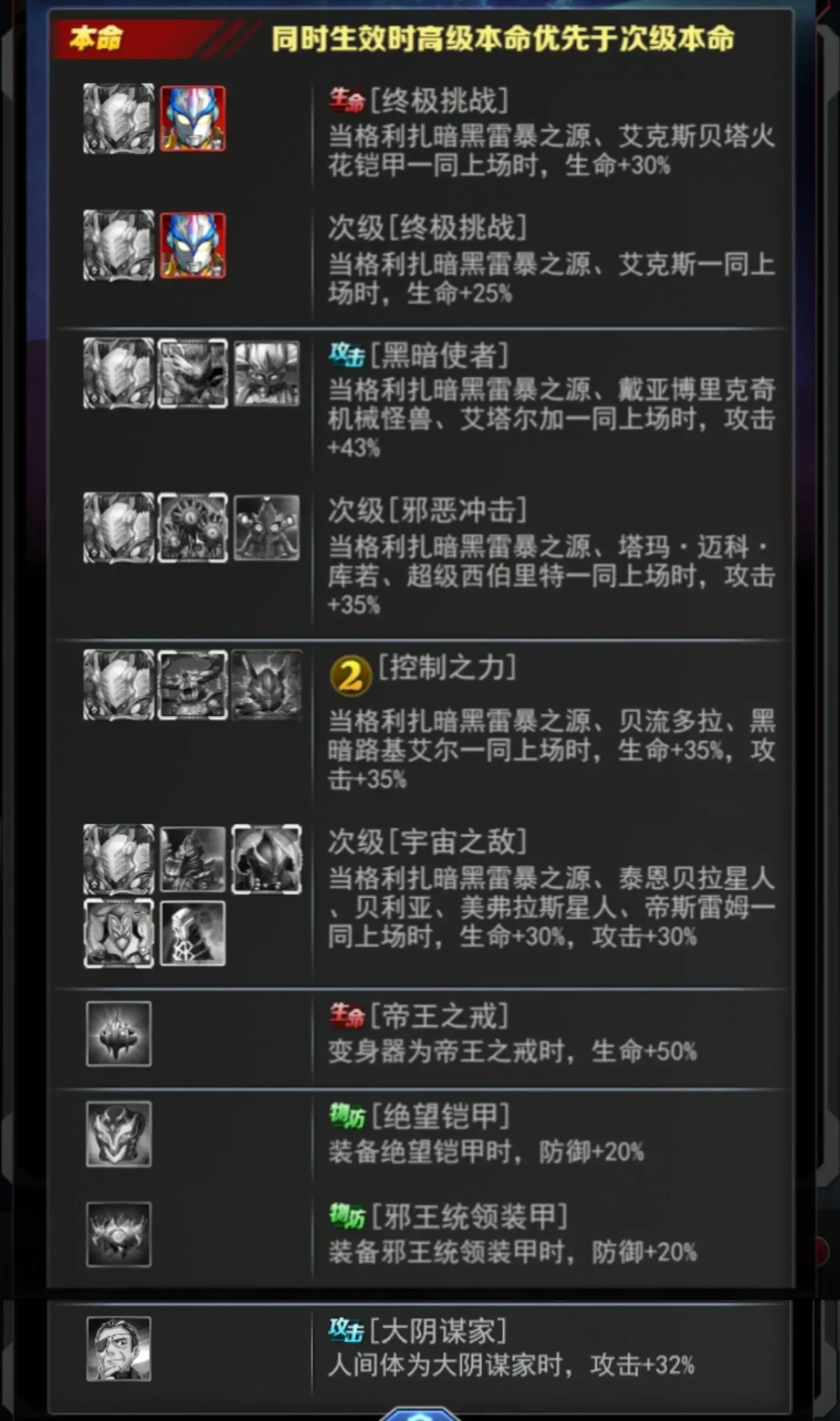
Task: Tap the 次级[宇宙之敌] bond title
Action: tap(428, 842)
